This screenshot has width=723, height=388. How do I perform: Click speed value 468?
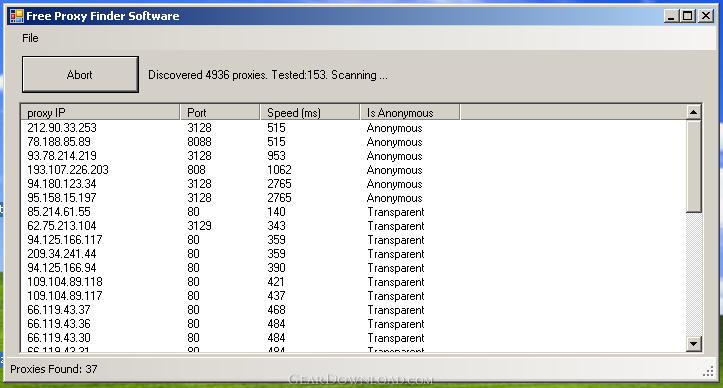tap(276, 310)
